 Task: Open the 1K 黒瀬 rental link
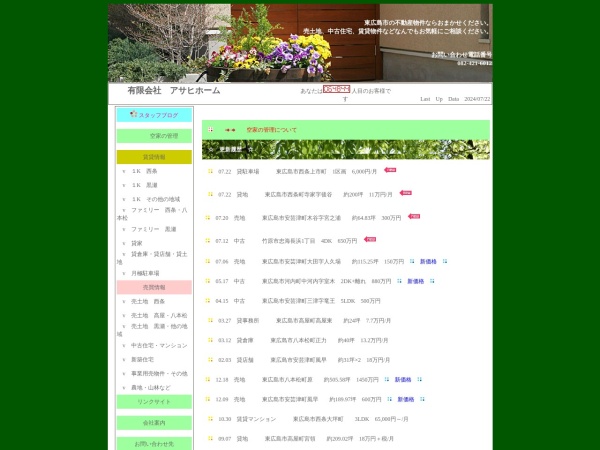tap(144, 185)
